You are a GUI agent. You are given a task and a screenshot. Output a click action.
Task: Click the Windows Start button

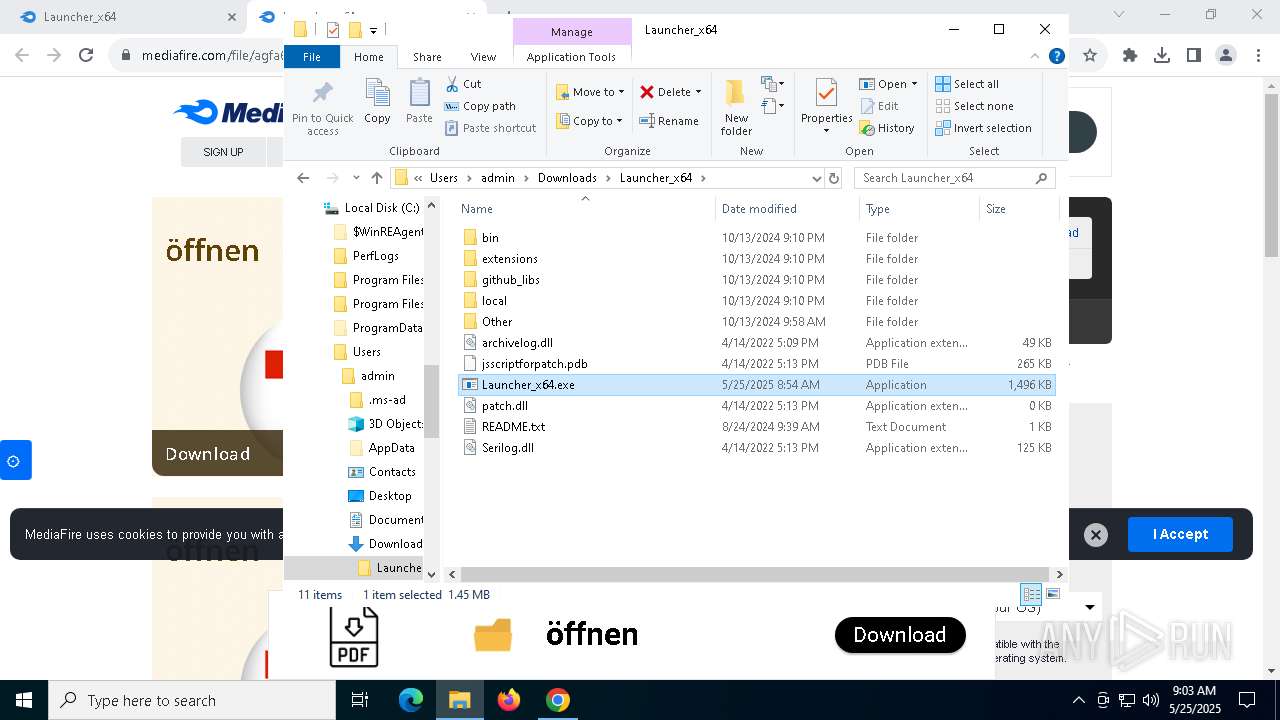point(24,700)
